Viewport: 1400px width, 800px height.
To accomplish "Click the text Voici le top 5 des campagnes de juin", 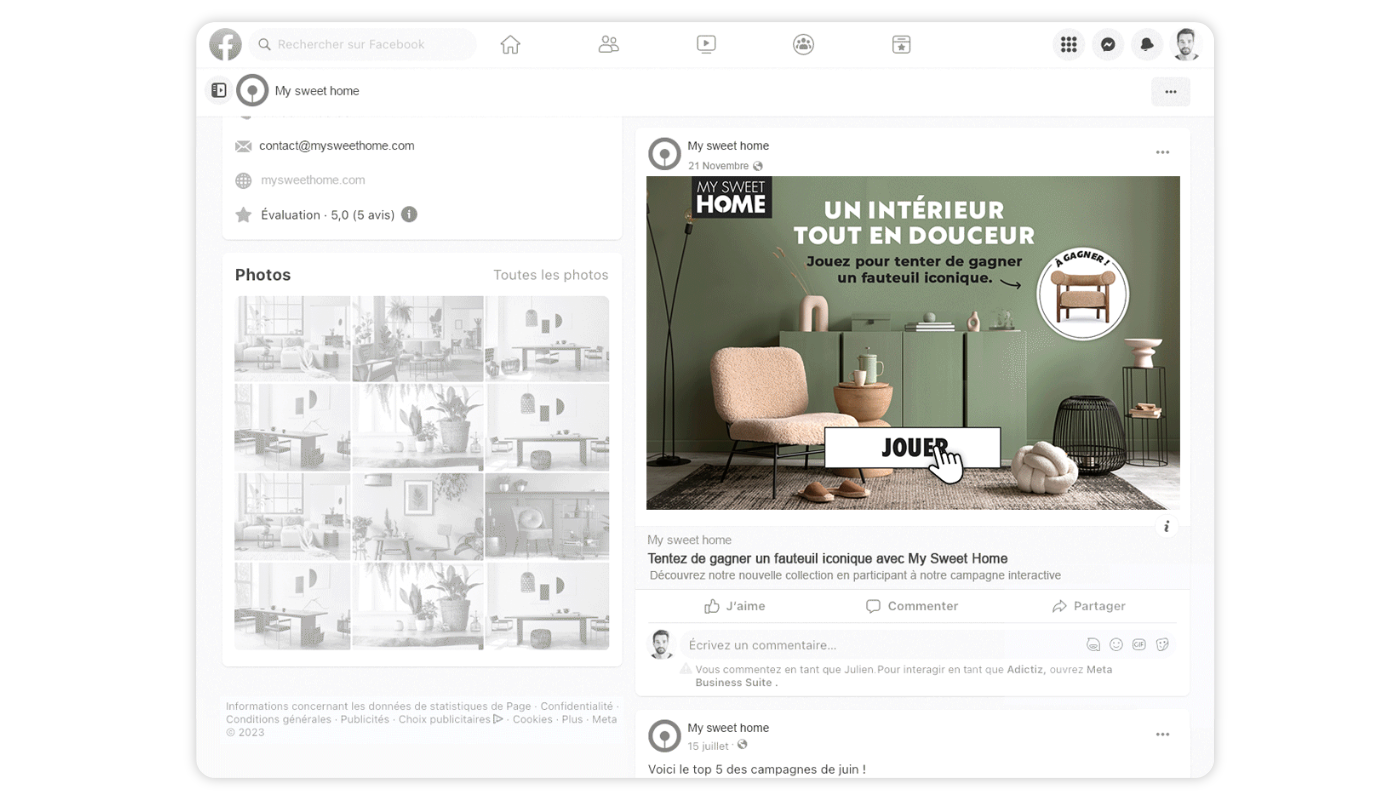I will tap(757, 769).
